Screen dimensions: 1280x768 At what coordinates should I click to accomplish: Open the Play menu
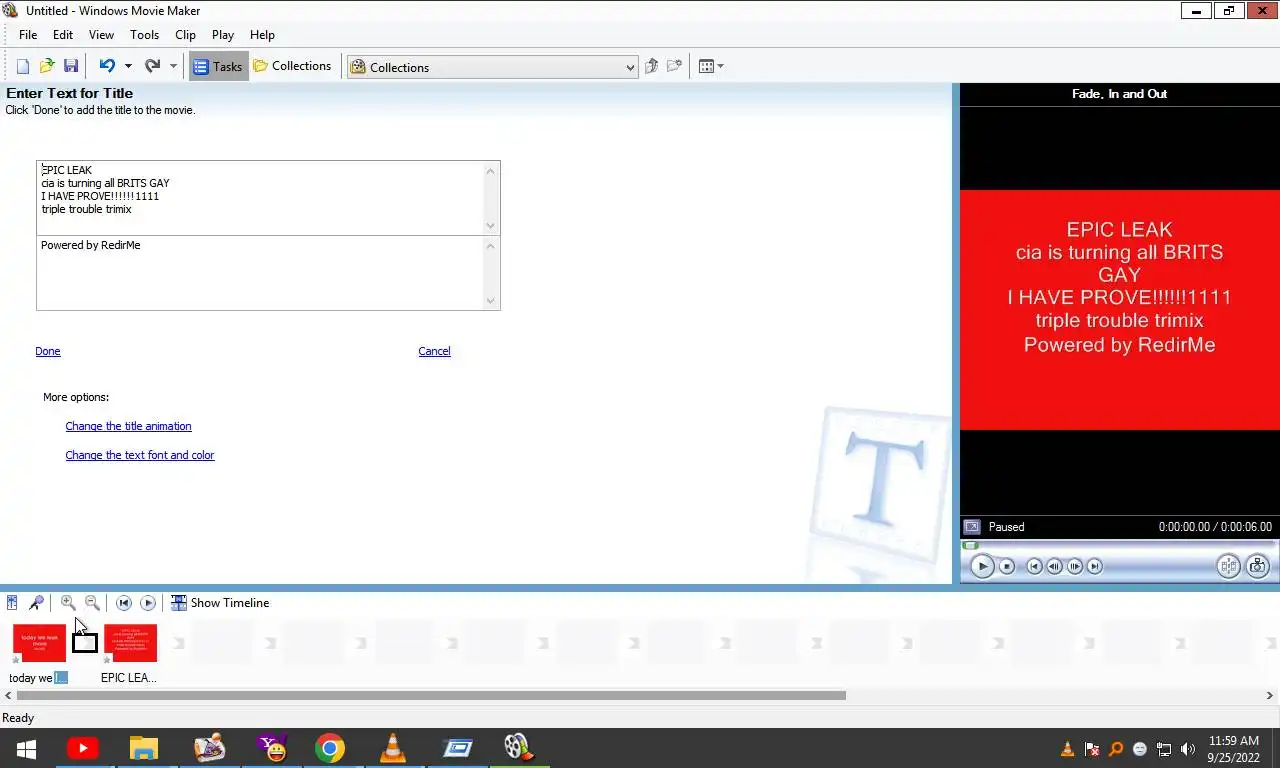pyautogui.click(x=223, y=34)
